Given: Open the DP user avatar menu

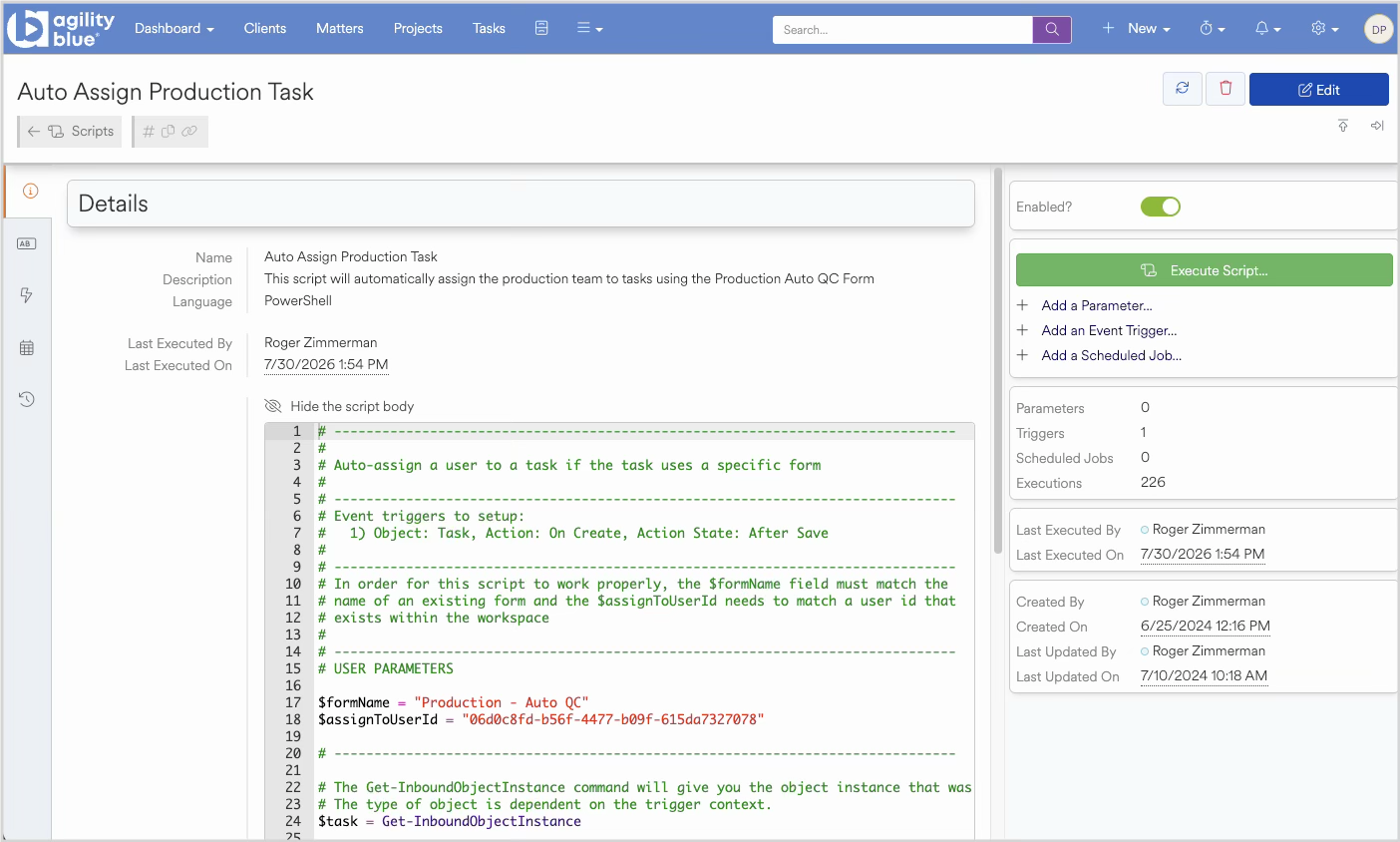Looking at the screenshot, I should (x=1378, y=29).
